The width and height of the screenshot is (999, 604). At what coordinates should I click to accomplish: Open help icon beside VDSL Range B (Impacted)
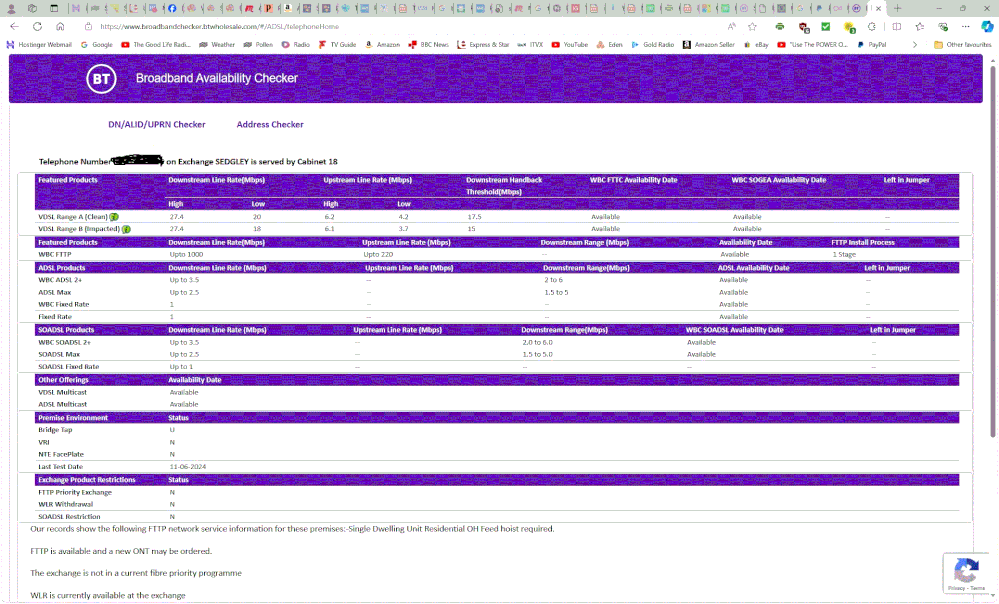tap(126, 229)
